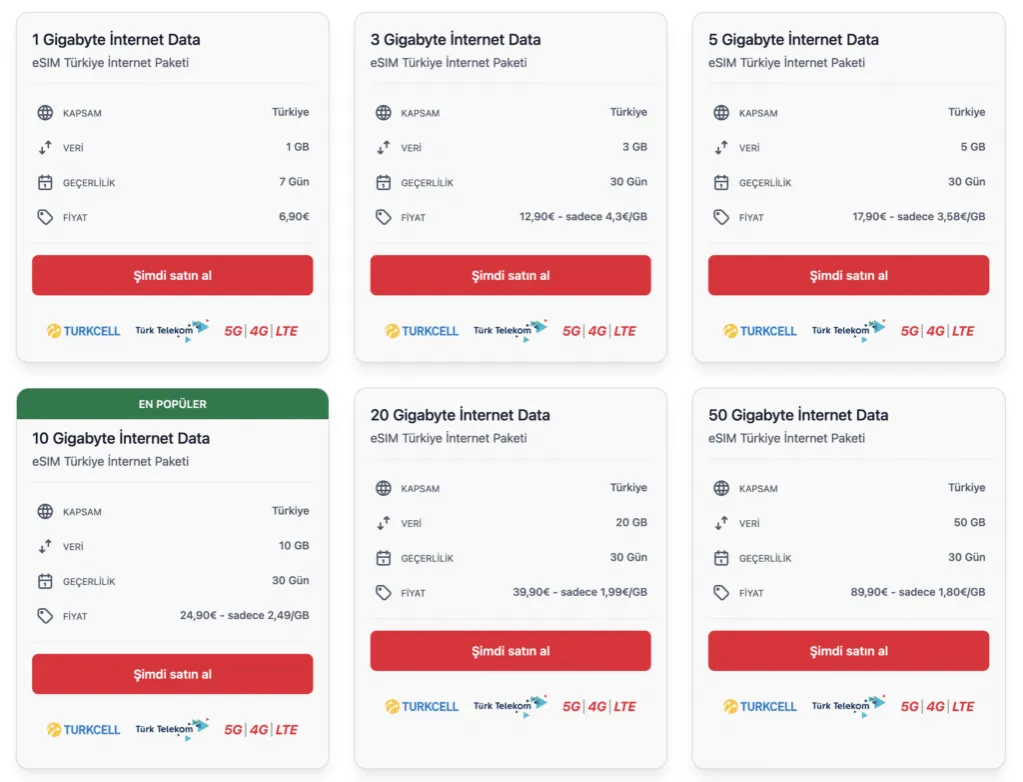Click the calendar Geçerlilik icon in 5 GB card

[x=721, y=183]
